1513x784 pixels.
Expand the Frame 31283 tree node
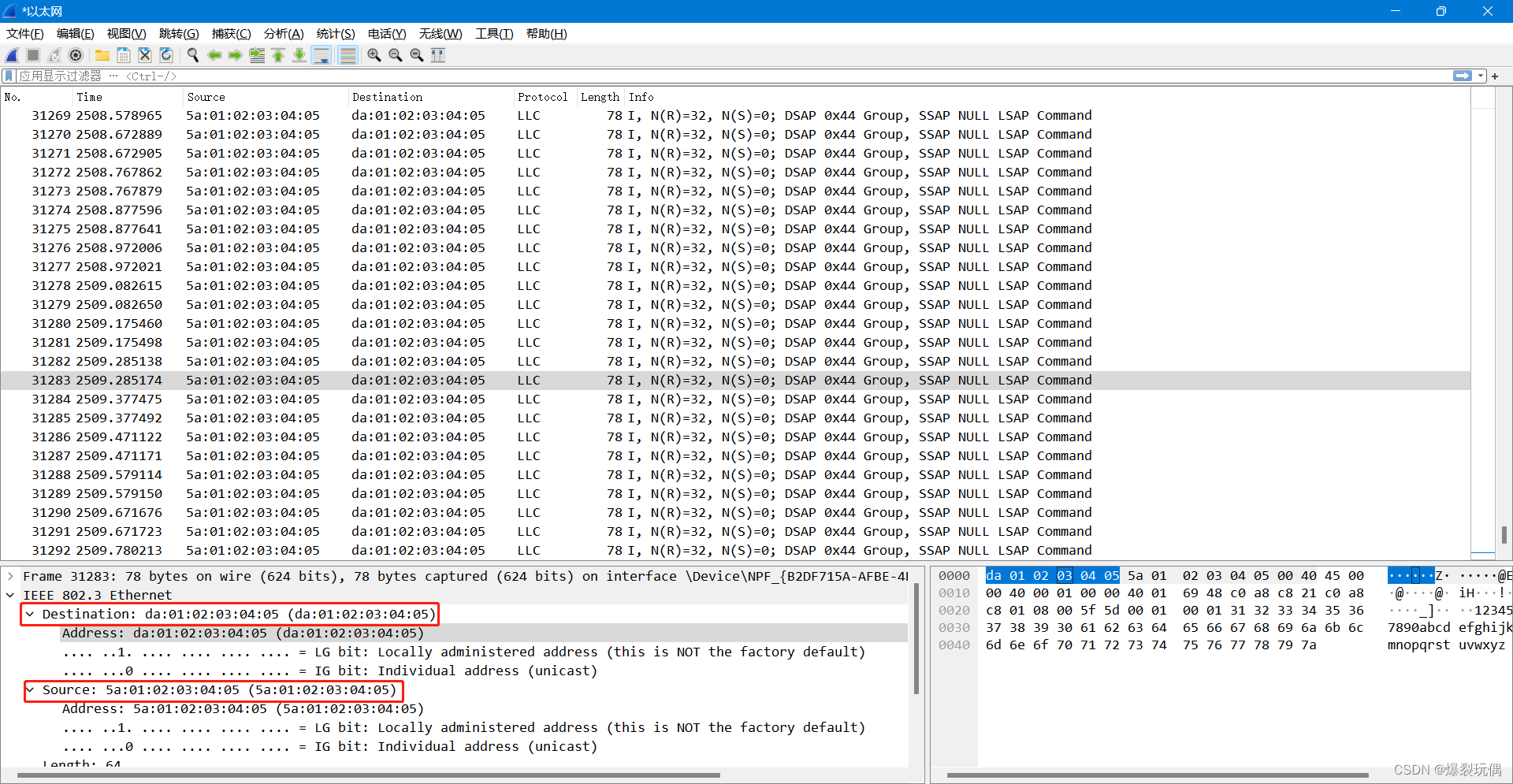click(10, 576)
